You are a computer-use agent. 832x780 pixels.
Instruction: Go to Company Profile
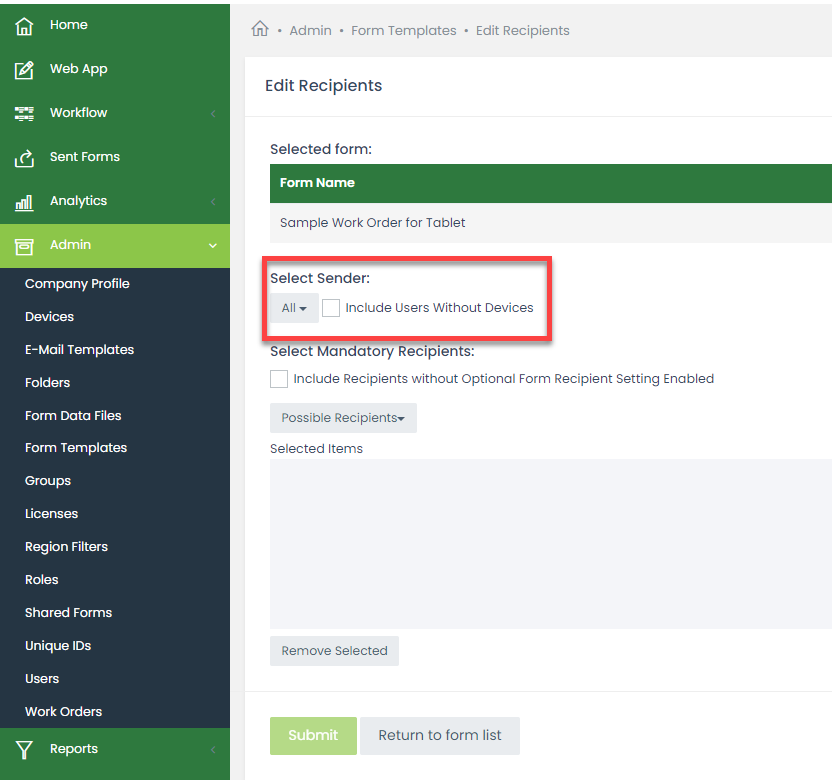(x=77, y=284)
